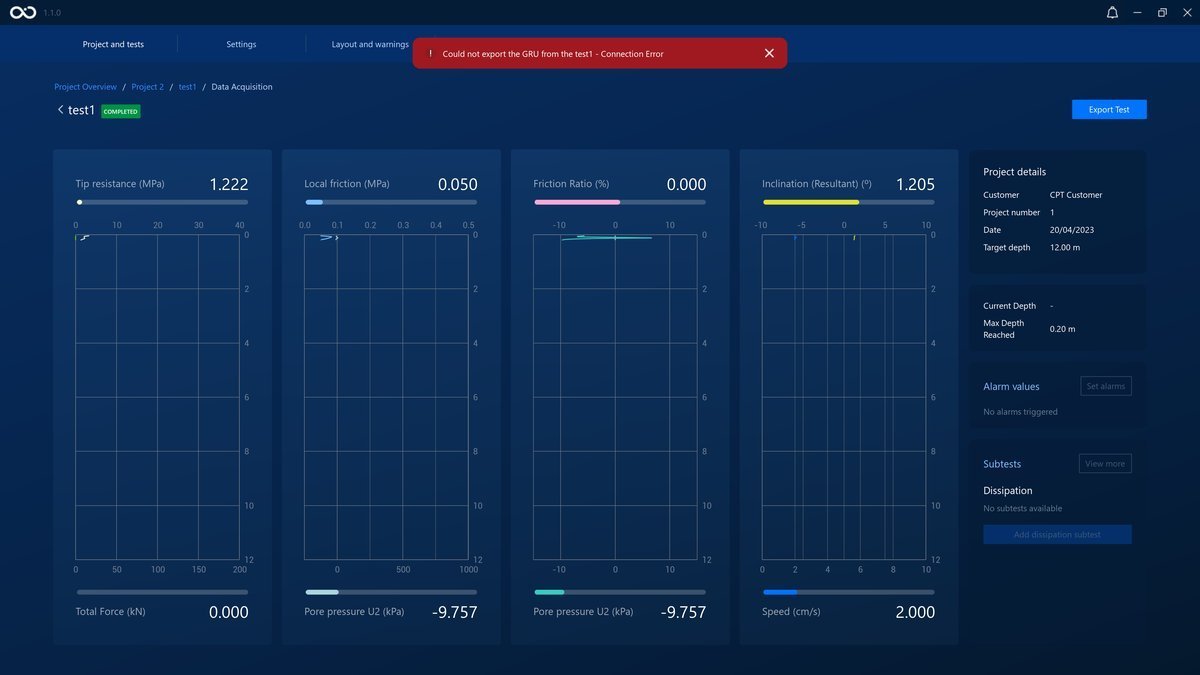Click the COMPLETED status badge

(x=121, y=111)
